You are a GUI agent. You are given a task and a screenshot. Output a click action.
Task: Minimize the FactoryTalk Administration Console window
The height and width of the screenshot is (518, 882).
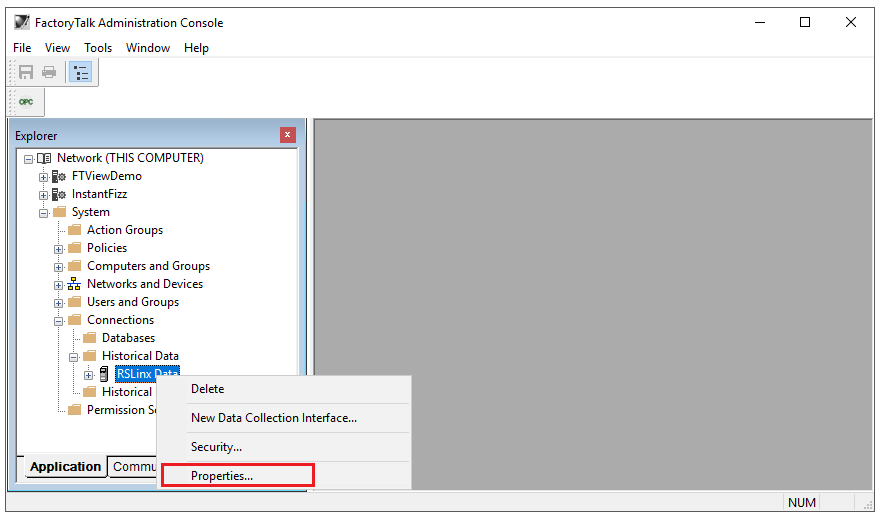pos(760,22)
